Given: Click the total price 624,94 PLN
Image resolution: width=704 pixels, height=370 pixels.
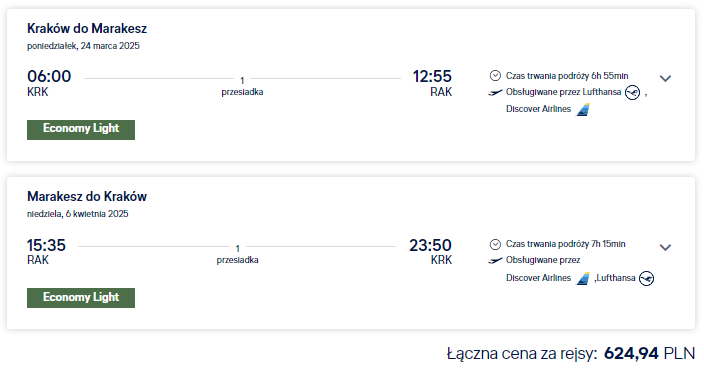Looking at the screenshot, I should [649, 353].
